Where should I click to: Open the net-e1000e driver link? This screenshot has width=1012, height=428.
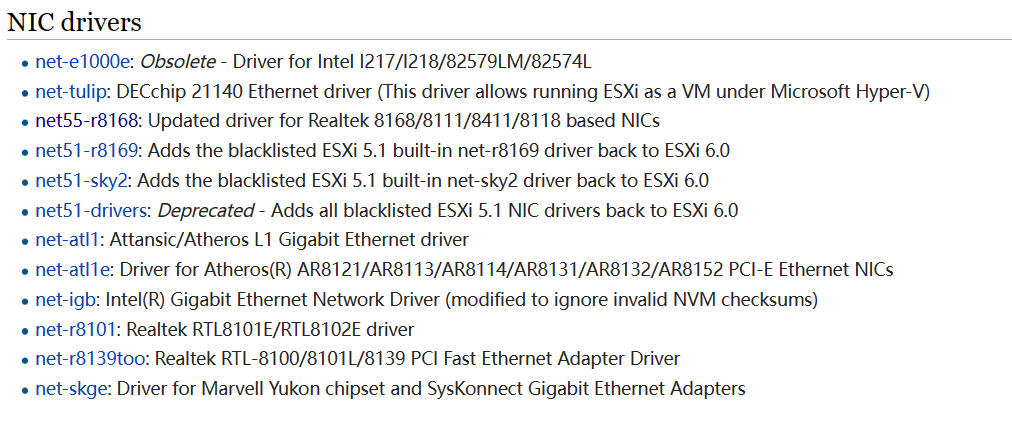[83, 62]
